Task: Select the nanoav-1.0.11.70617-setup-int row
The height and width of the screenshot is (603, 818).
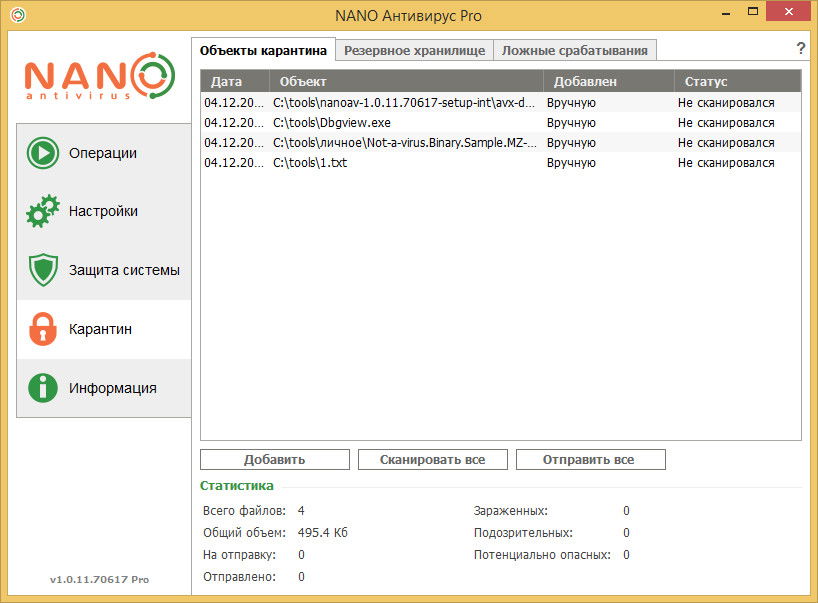Action: pyautogui.click(x=501, y=103)
